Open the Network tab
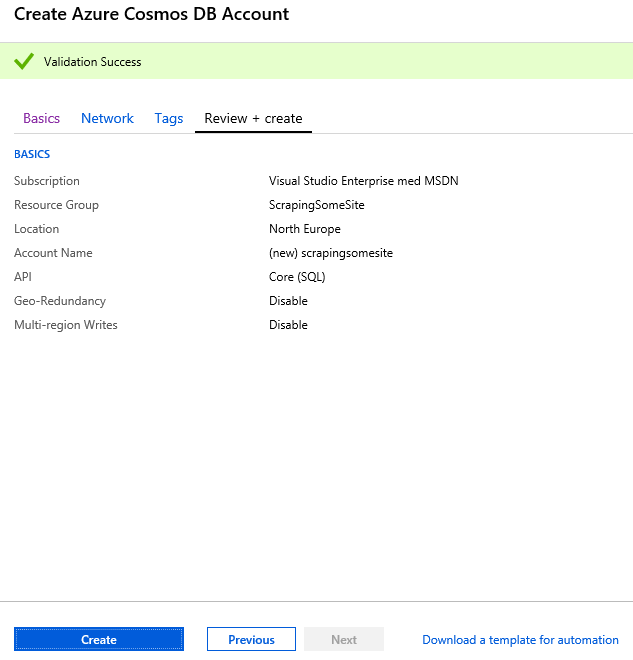The image size is (633, 660). coord(107,118)
